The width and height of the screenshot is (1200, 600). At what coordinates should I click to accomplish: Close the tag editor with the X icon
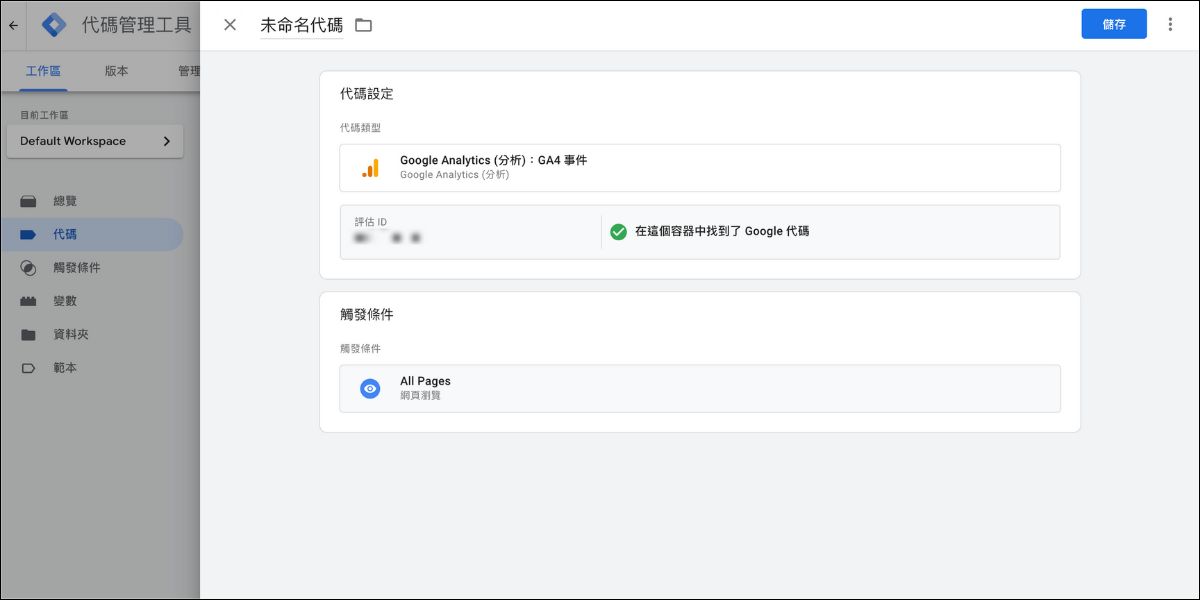point(230,25)
